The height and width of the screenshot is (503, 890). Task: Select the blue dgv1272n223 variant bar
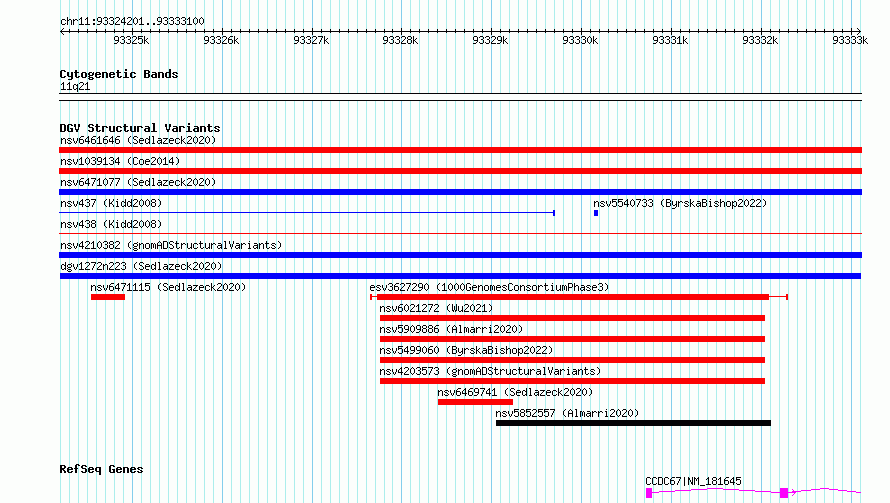pyautogui.click(x=460, y=276)
